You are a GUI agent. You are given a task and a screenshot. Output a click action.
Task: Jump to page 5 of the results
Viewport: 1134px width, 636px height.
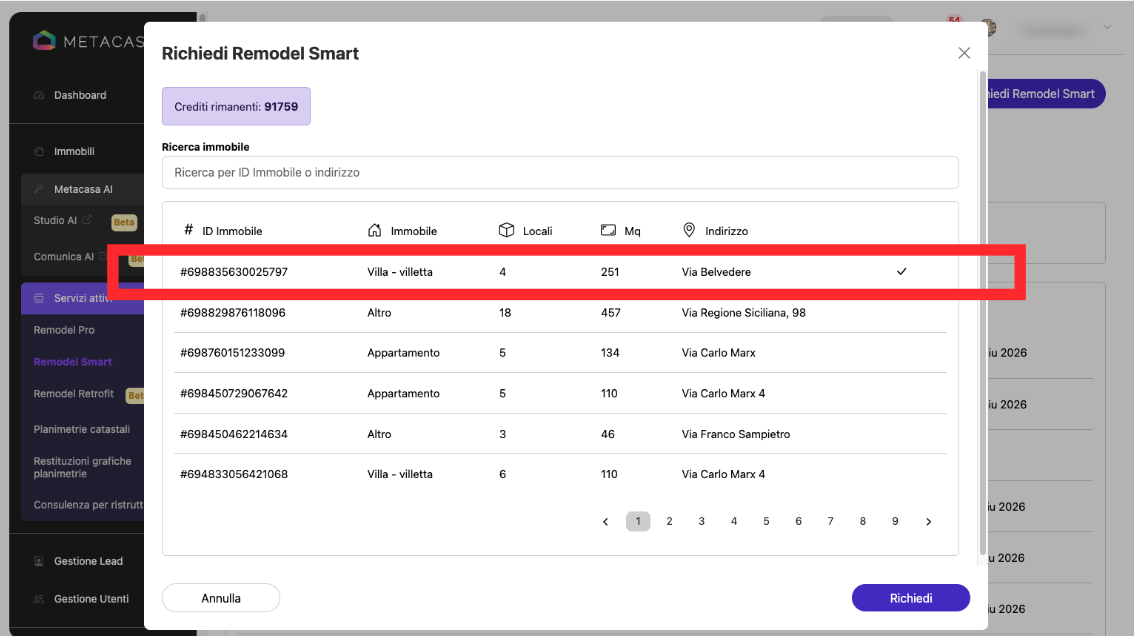point(766,522)
